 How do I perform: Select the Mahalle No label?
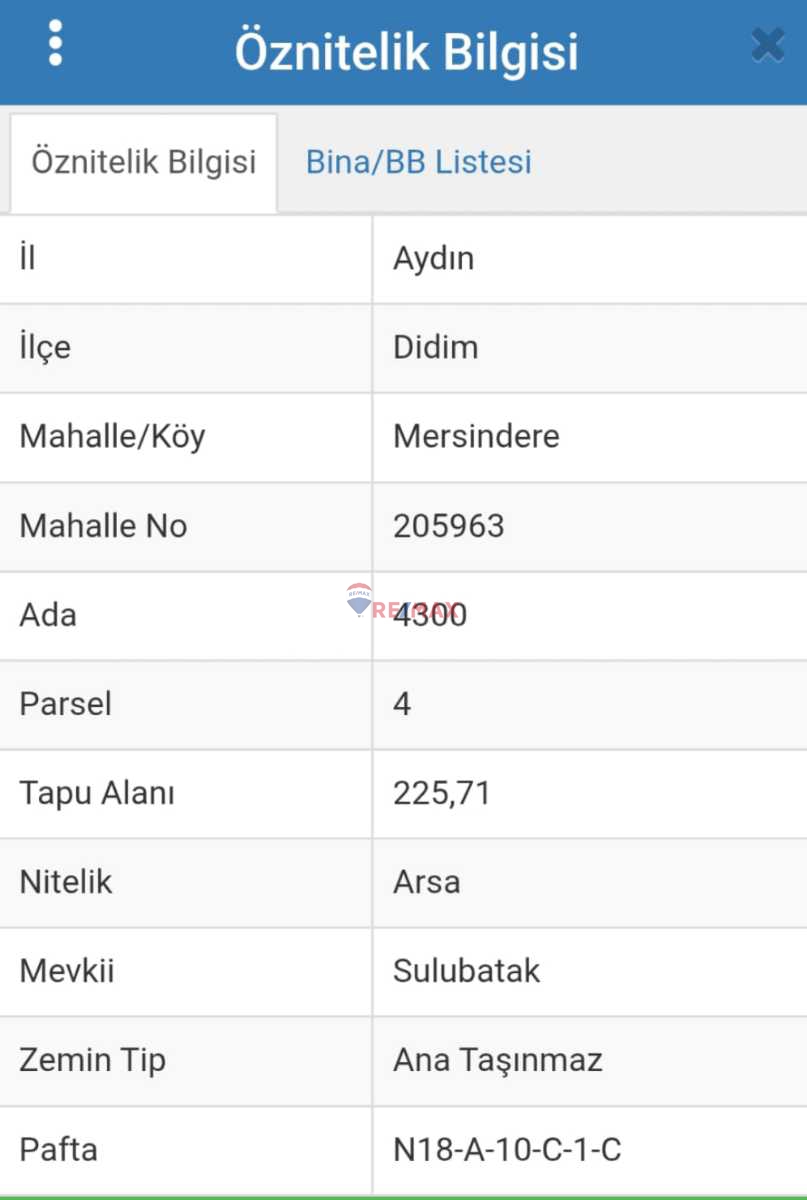[x=102, y=526]
